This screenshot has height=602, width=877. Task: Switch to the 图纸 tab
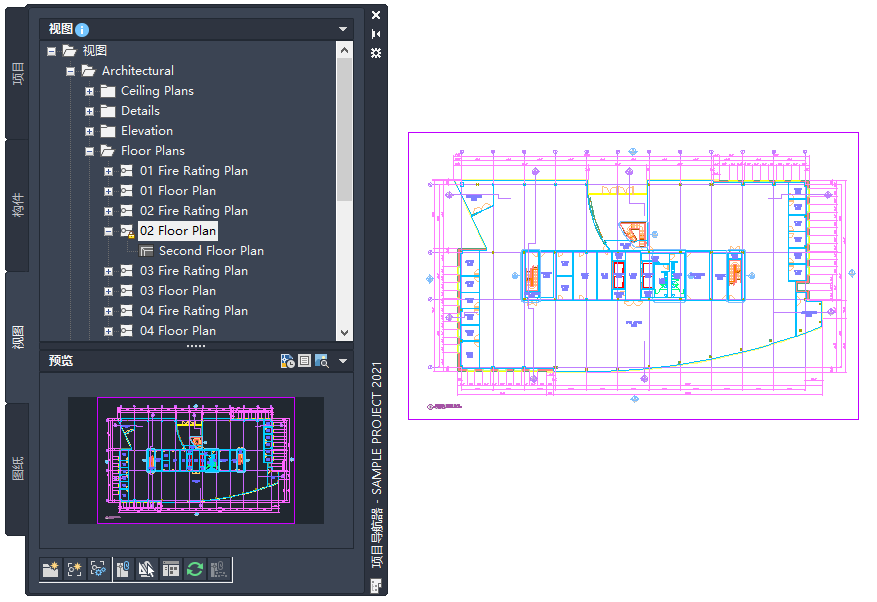tap(18, 469)
